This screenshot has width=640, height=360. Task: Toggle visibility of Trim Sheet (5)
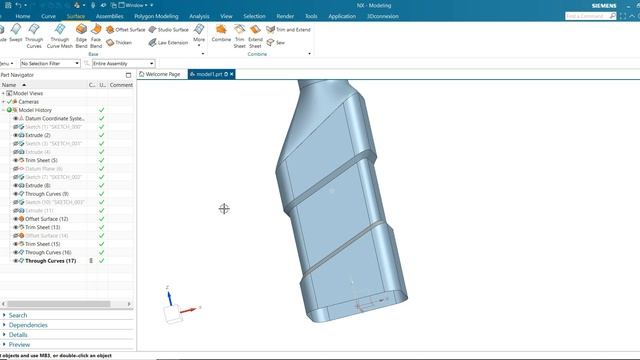(x=16, y=160)
